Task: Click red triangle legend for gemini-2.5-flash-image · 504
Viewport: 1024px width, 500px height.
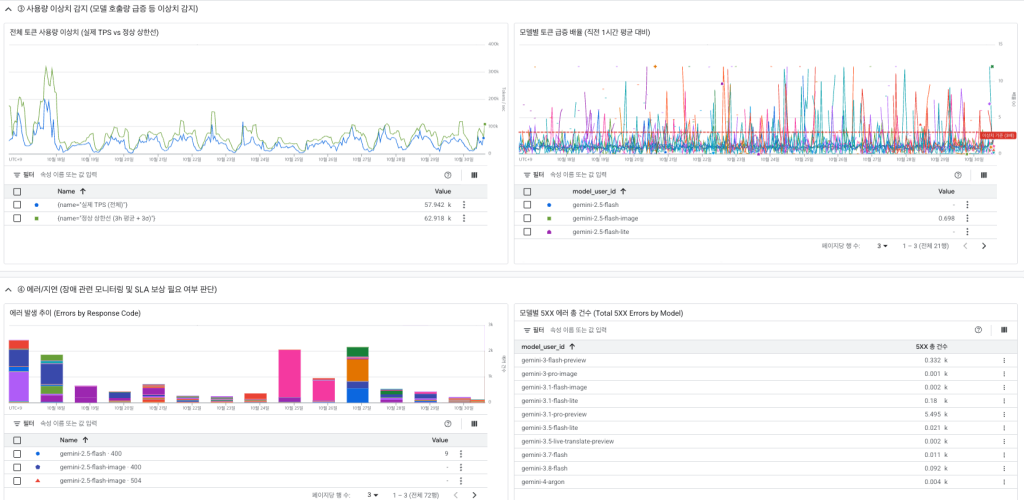Action: 38,480
